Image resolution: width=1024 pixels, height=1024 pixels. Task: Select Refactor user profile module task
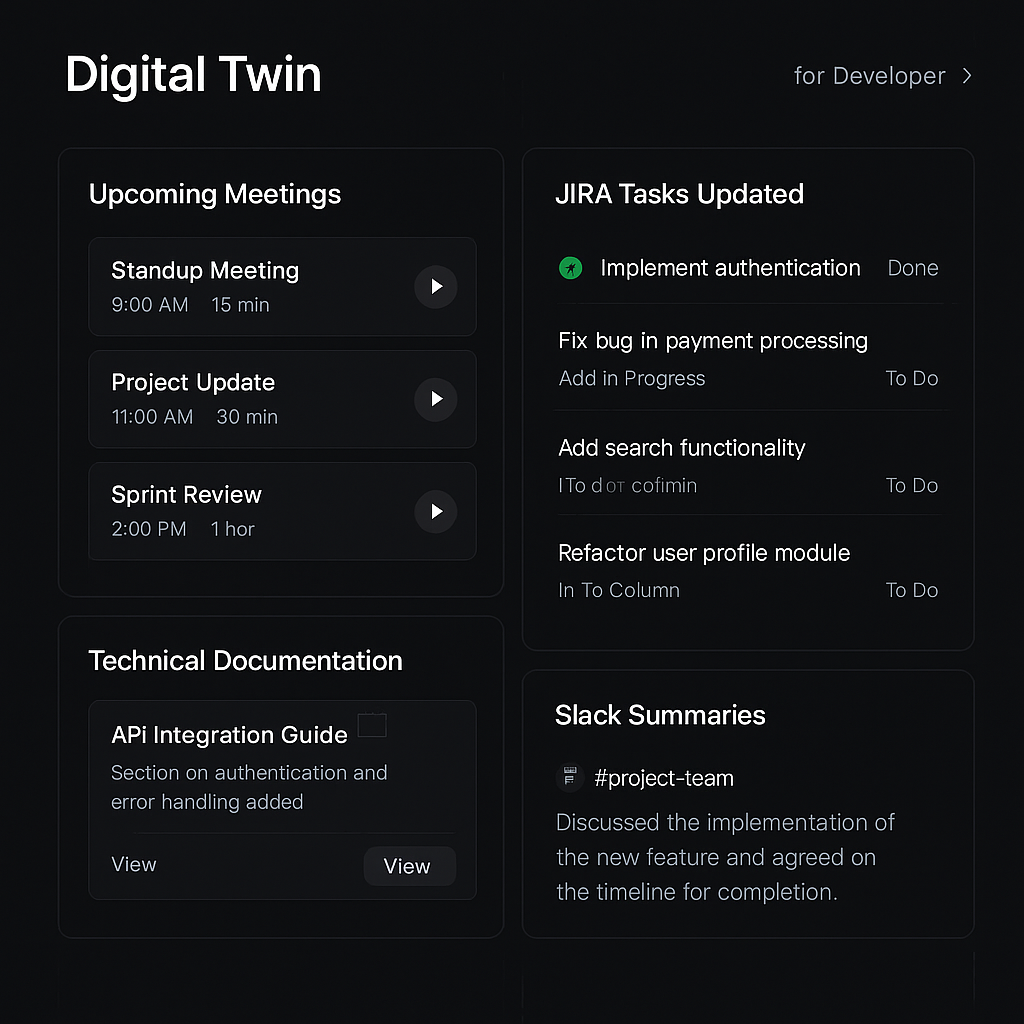pos(704,553)
